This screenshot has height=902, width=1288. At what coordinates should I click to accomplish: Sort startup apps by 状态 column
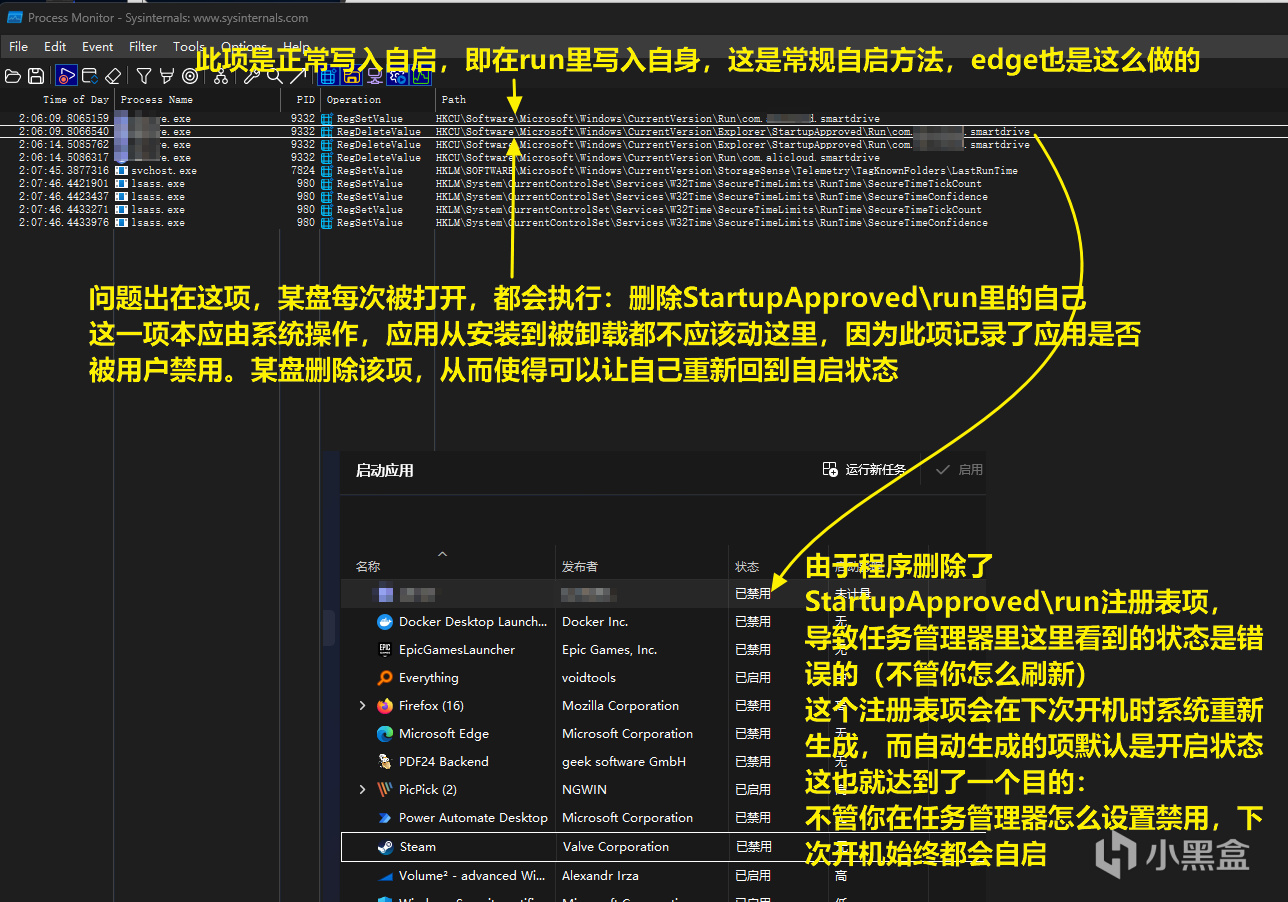pyautogui.click(x=747, y=567)
